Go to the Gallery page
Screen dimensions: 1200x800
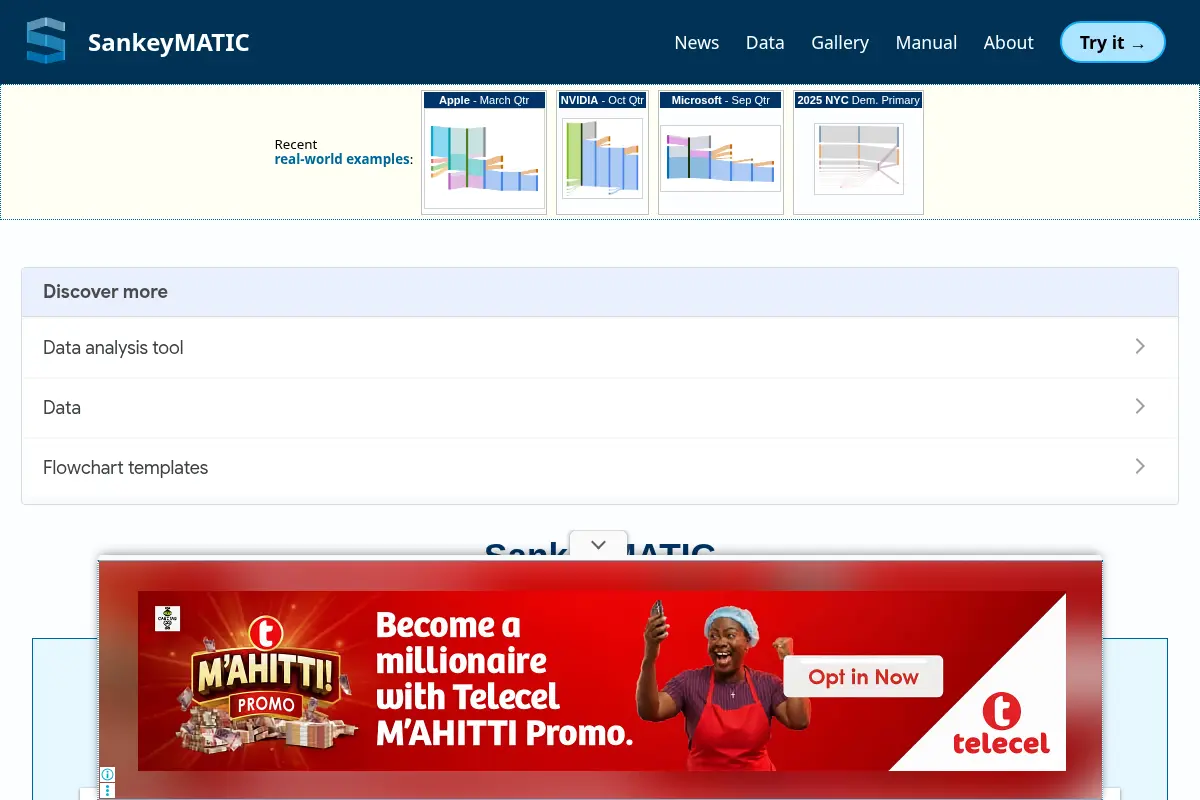tap(840, 43)
